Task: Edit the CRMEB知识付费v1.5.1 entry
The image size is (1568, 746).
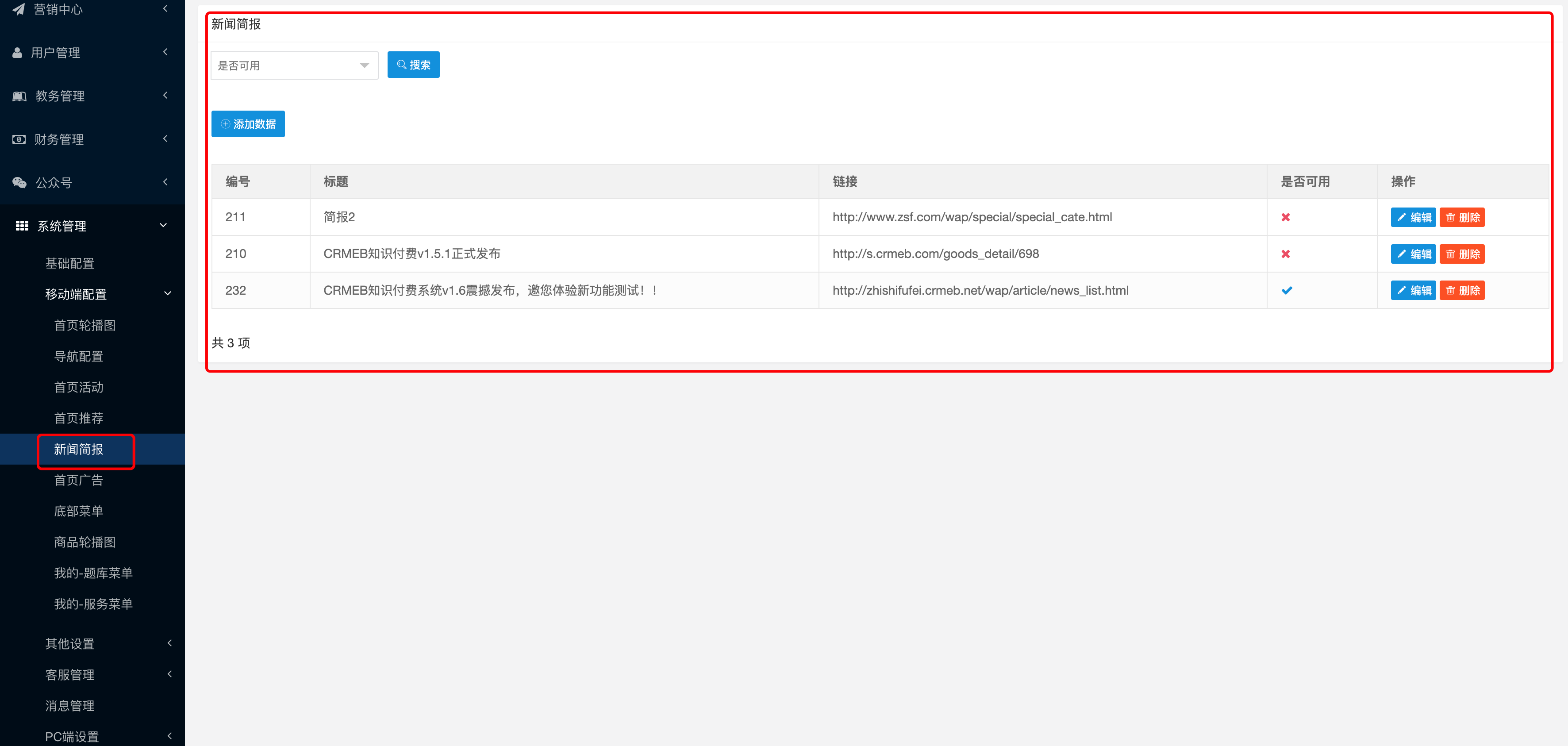Action: pos(1413,254)
